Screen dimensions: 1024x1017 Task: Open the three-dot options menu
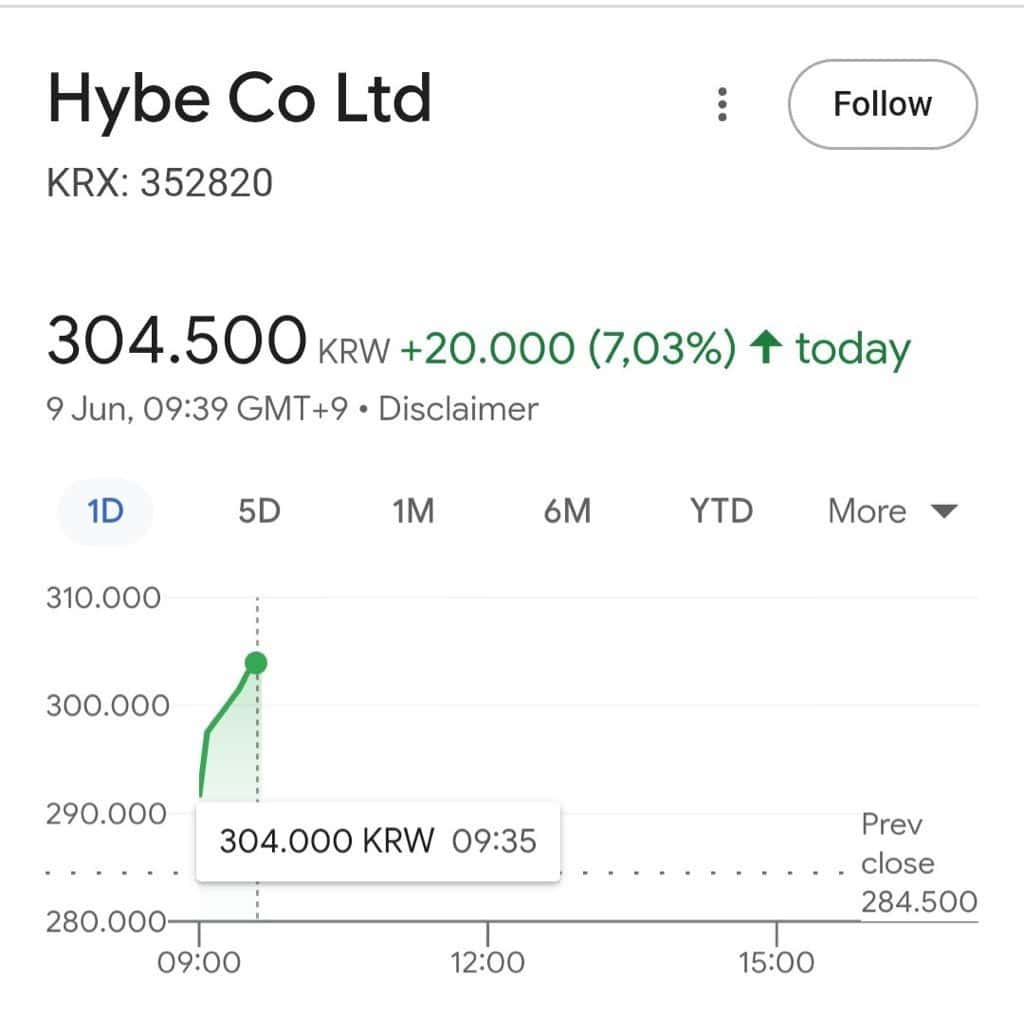pyautogui.click(x=722, y=104)
